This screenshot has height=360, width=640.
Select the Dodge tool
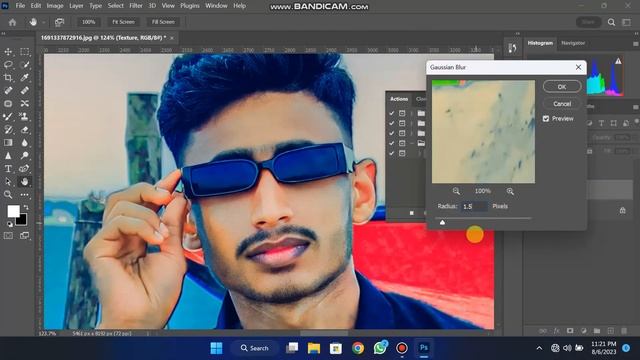tap(24, 156)
